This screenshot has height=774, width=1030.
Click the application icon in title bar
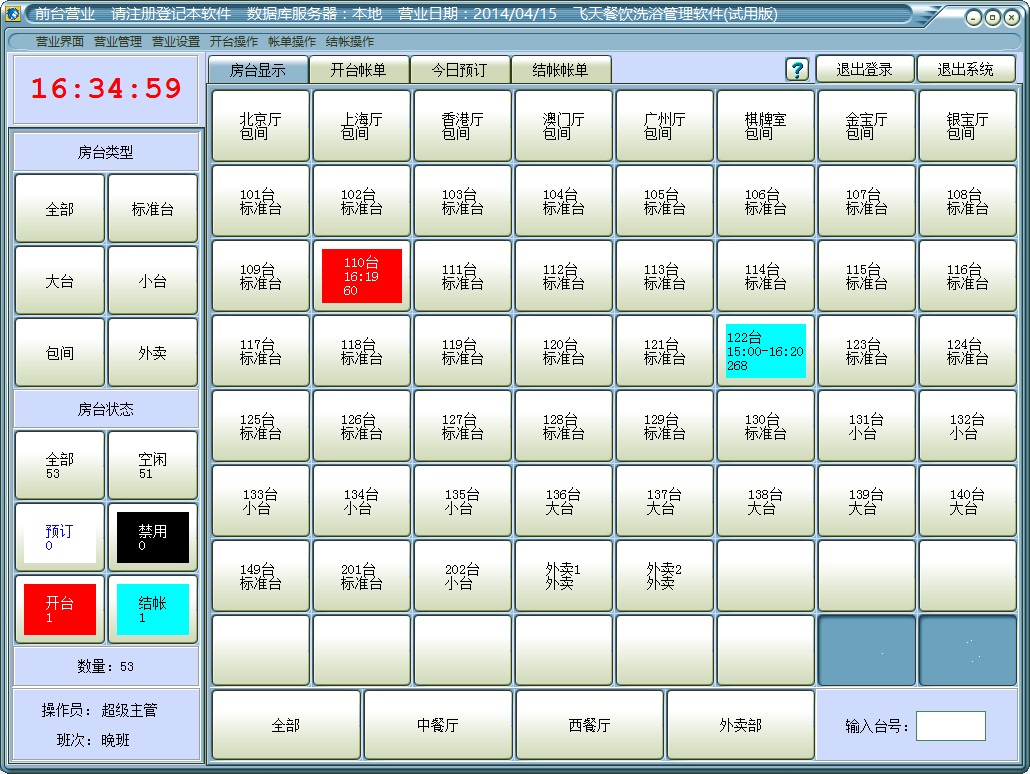pos(13,14)
